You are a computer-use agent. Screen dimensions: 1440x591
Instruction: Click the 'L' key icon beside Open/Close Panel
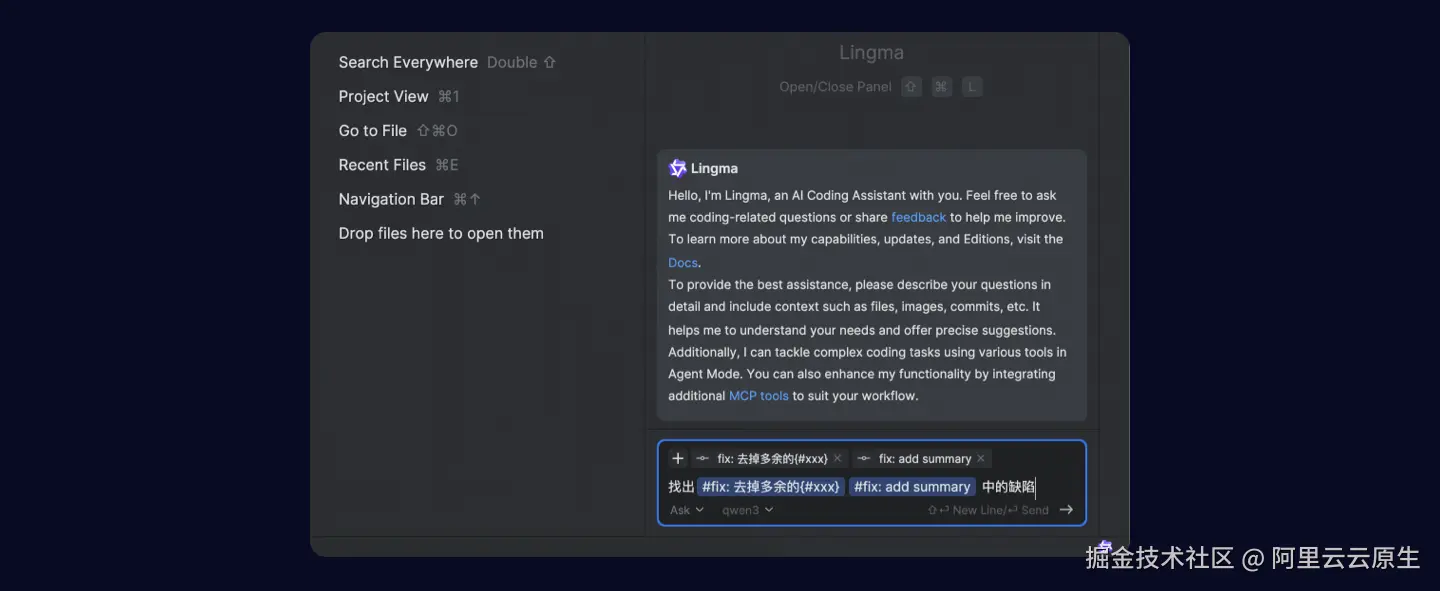click(x=971, y=87)
